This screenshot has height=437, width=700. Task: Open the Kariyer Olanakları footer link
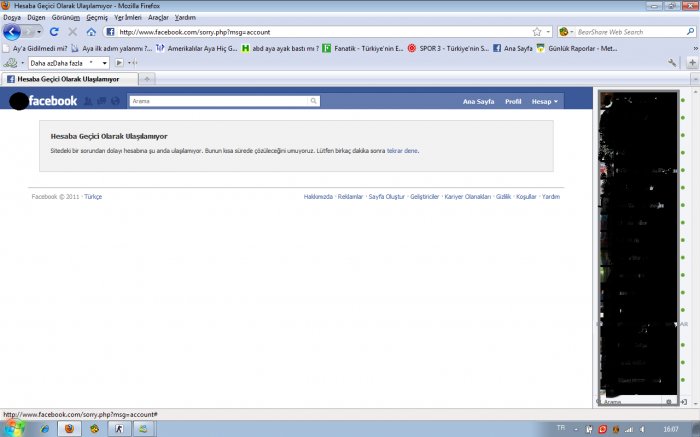(x=467, y=196)
